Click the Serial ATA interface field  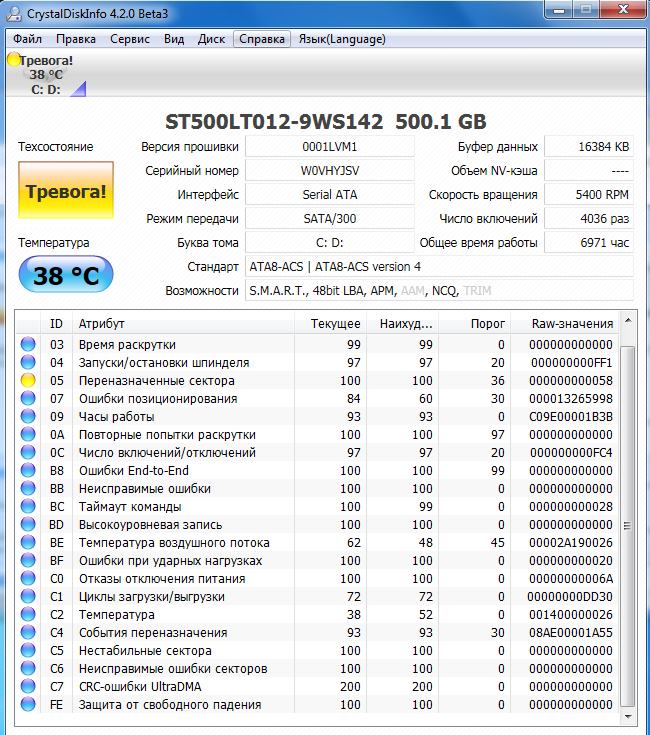tap(330, 195)
